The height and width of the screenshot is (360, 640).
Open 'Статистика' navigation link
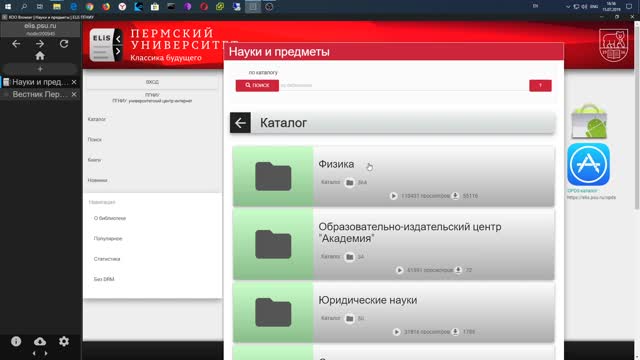(x=107, y=259)
